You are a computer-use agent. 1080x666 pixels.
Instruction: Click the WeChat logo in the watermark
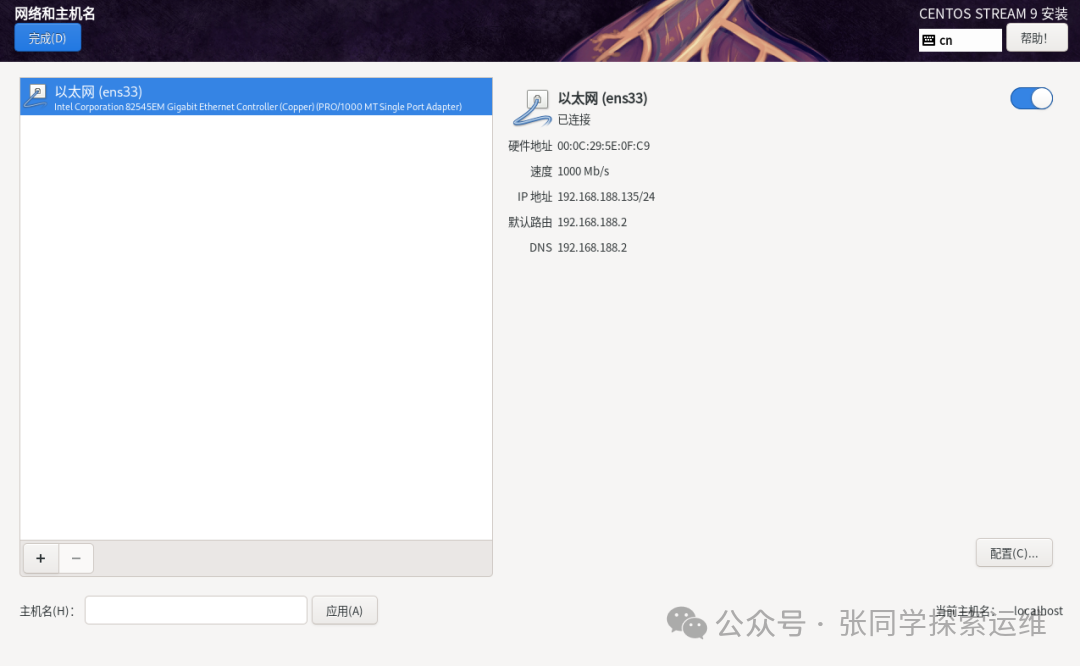point(688,623)
